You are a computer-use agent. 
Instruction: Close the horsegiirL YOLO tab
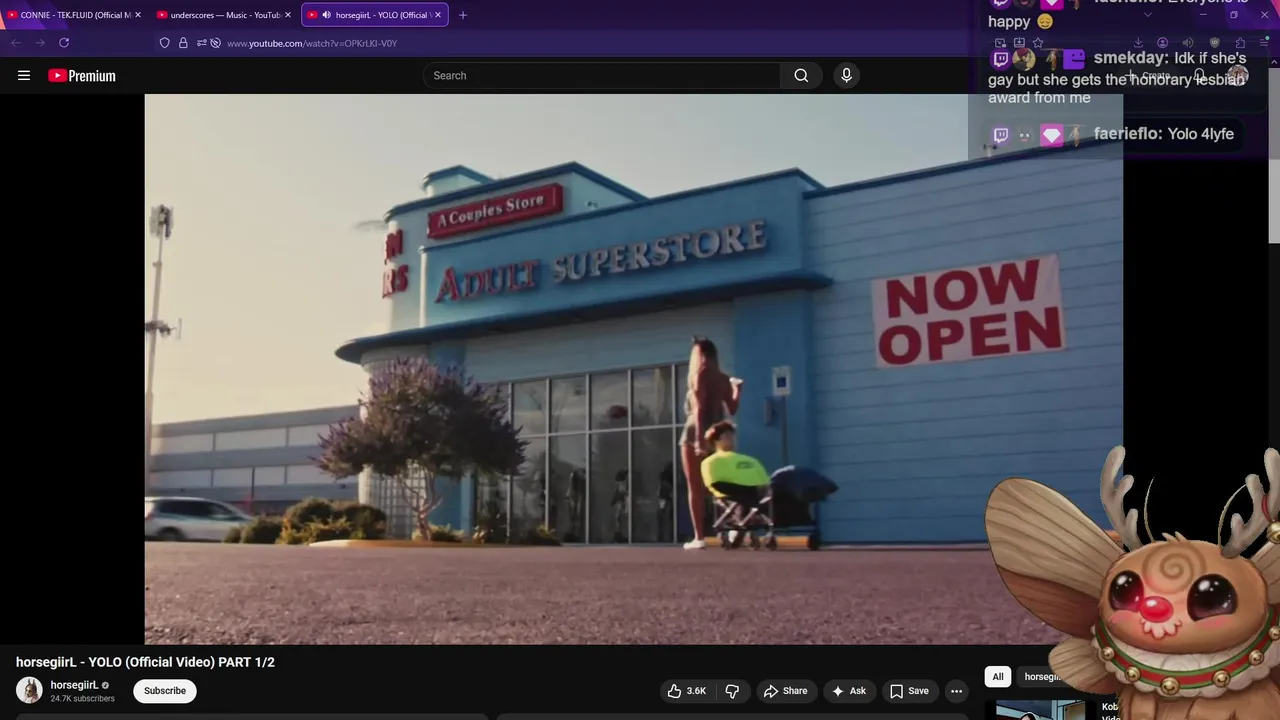click(x=438, y=15)
